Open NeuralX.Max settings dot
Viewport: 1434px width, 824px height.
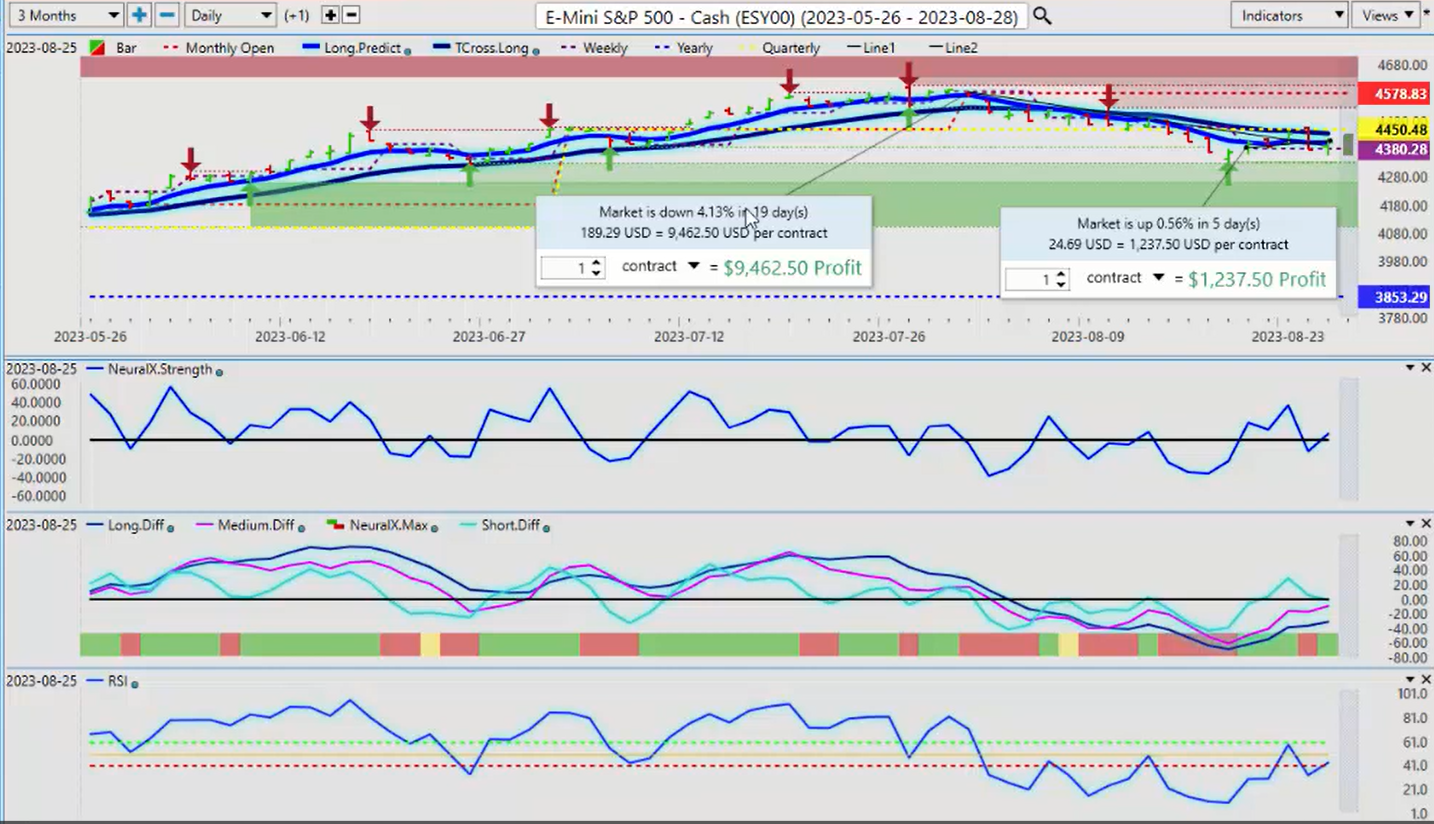point(436,527)
